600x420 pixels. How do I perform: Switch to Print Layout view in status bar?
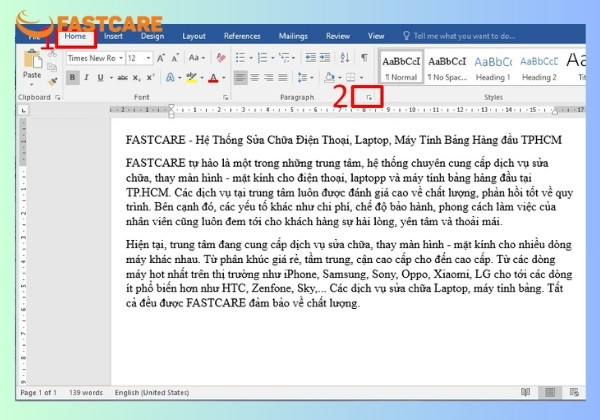click(550, 392)
